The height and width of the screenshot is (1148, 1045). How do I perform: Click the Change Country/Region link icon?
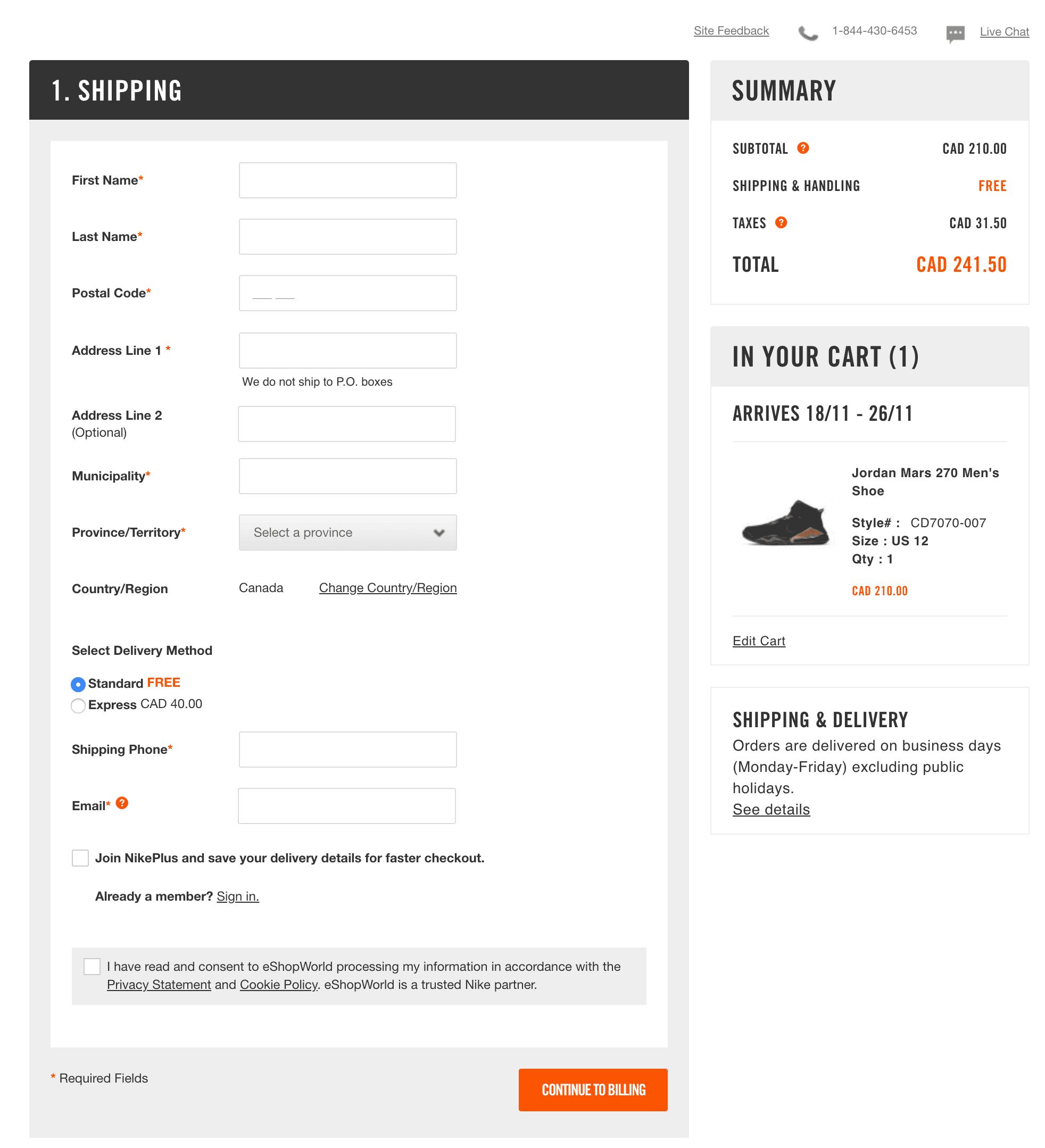click(387, 587)
